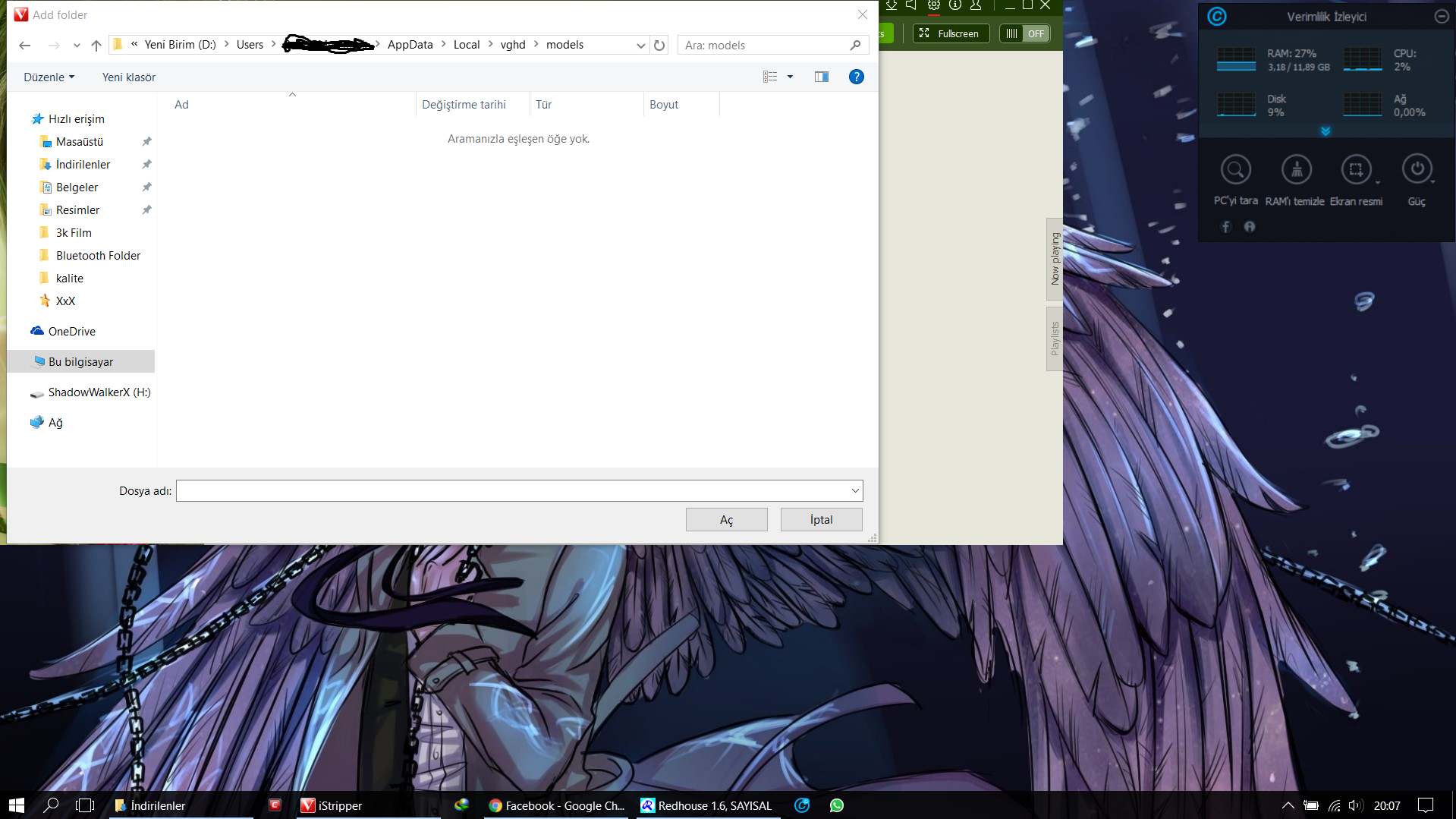Click the vghd breadcrumb segment
The image size is (1456, 819).
(513, 45)
